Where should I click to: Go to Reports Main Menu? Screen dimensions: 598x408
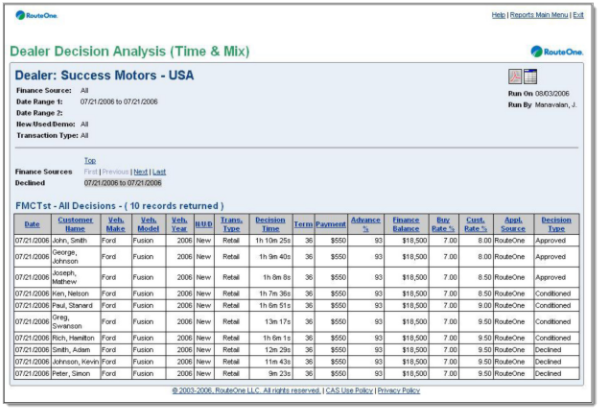[539, 15]
